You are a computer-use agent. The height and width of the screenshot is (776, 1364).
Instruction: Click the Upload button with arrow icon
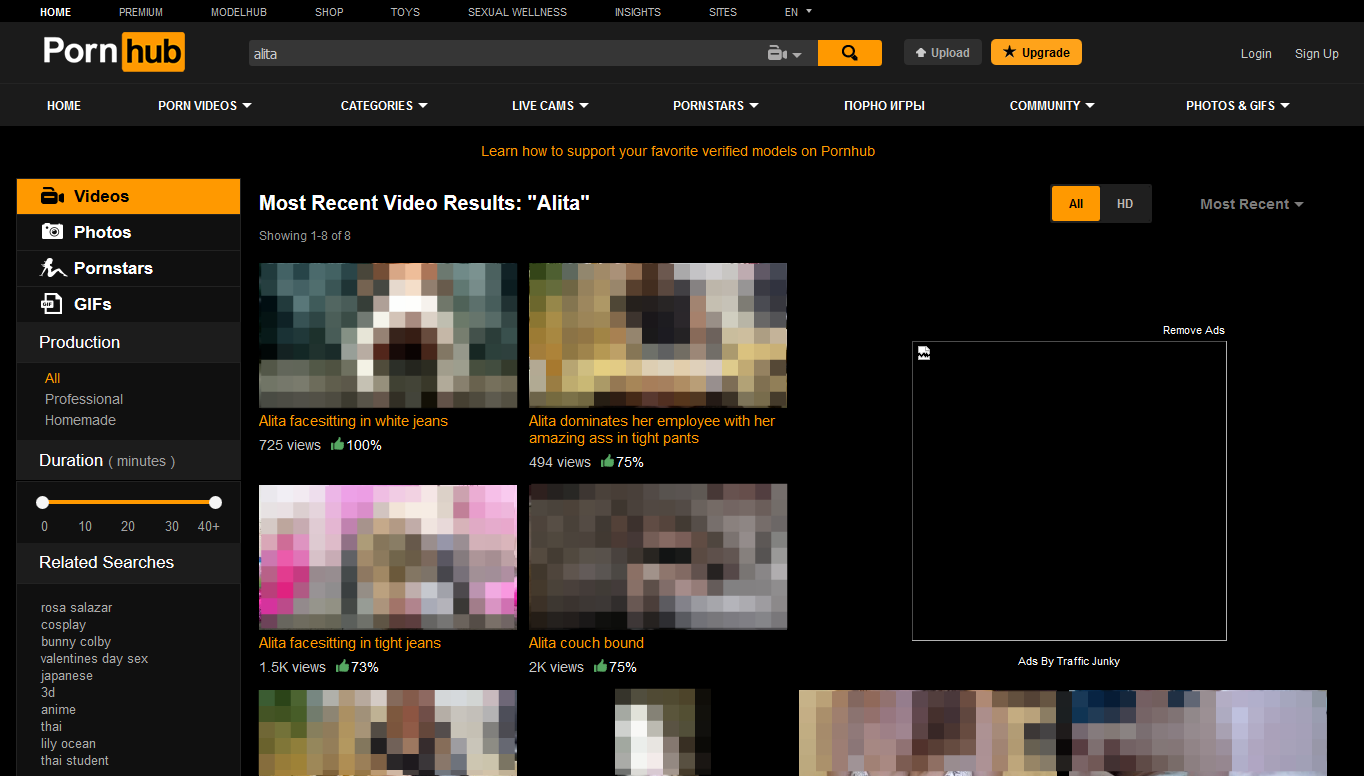(x=942, y=53)
